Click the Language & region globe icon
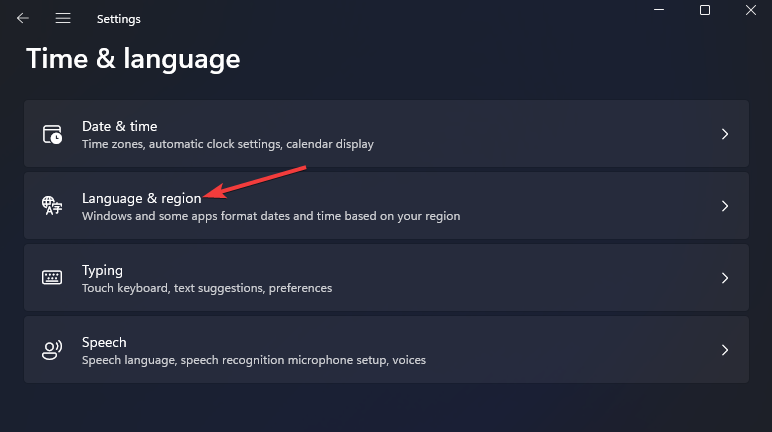 tap(52, 206)
